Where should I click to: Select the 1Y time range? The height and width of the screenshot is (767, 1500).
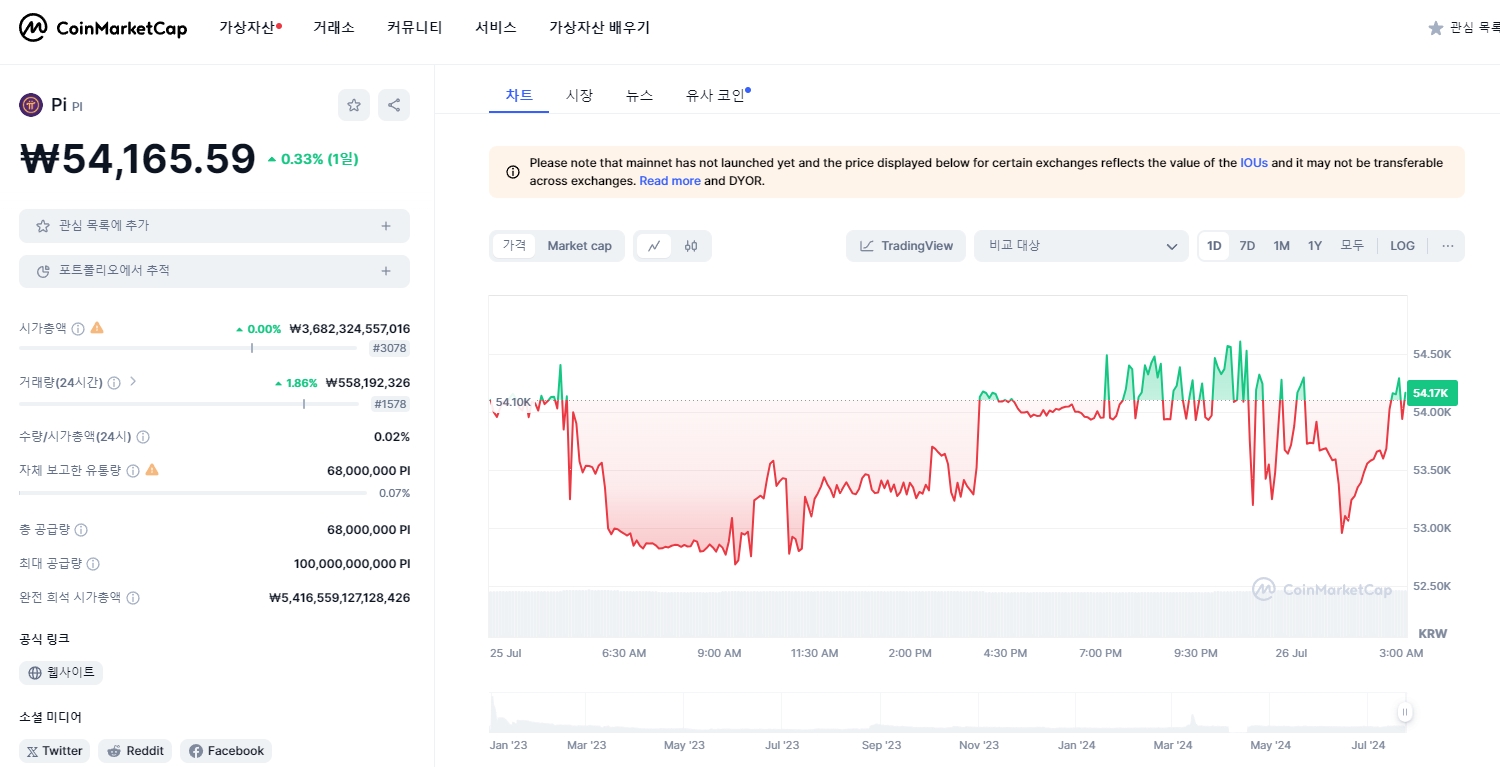tap(1315, 245)
